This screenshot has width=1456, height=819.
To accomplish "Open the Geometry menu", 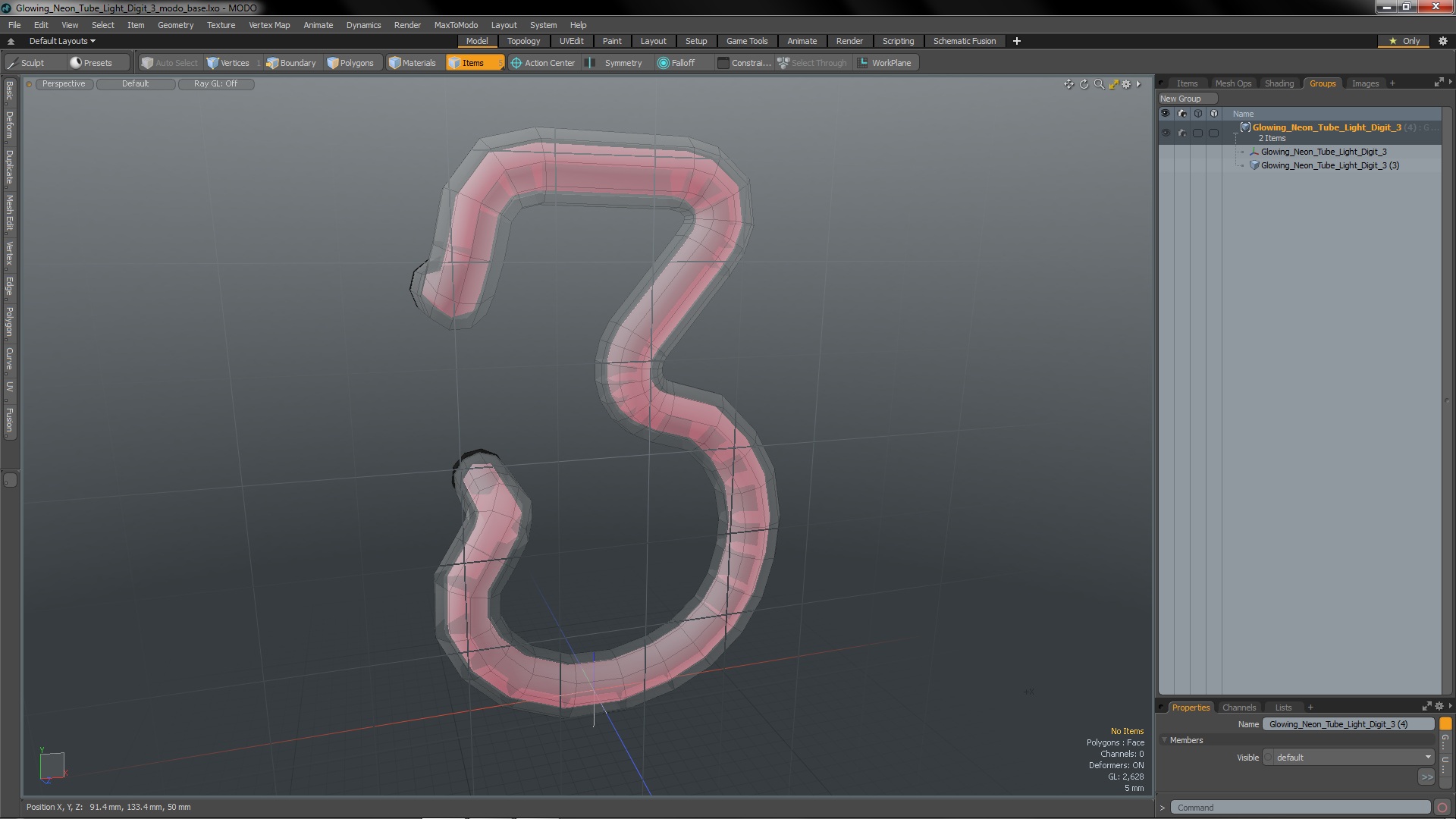I will point(175,25).
